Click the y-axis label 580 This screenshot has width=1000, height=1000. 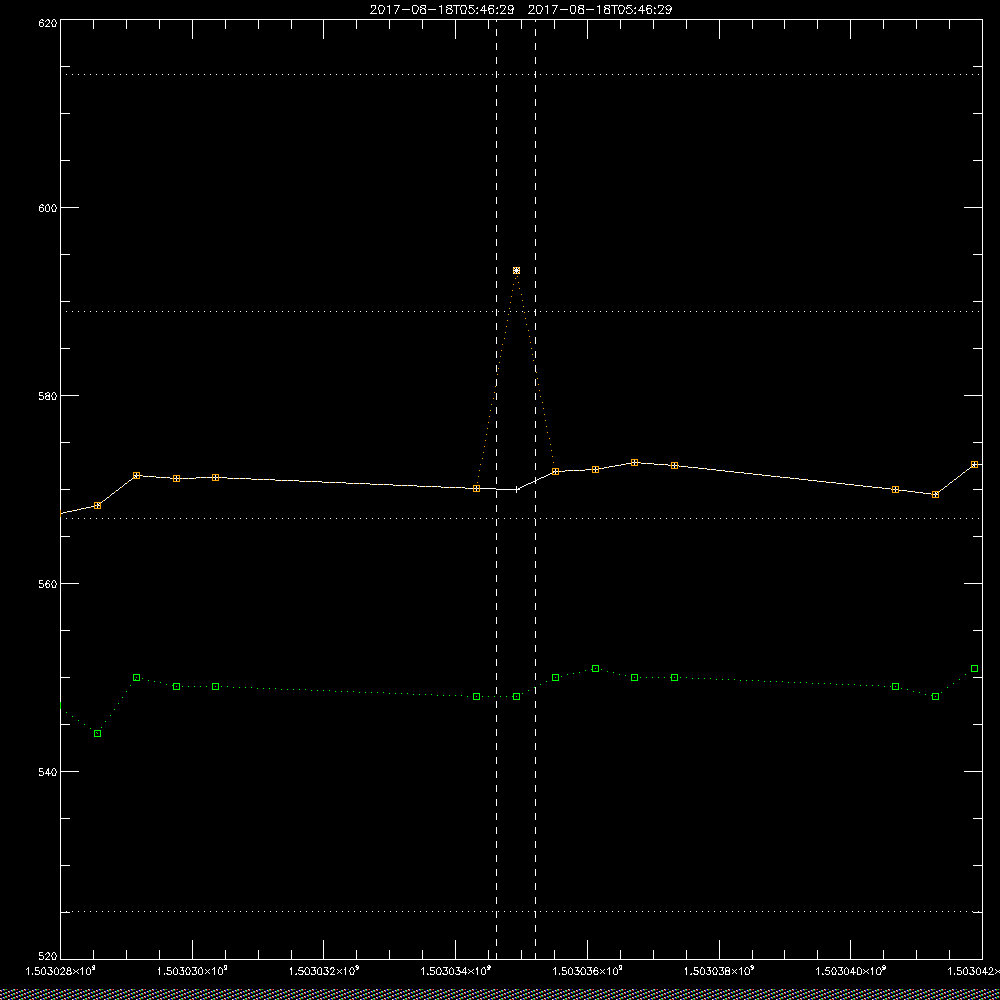[48, 395]
